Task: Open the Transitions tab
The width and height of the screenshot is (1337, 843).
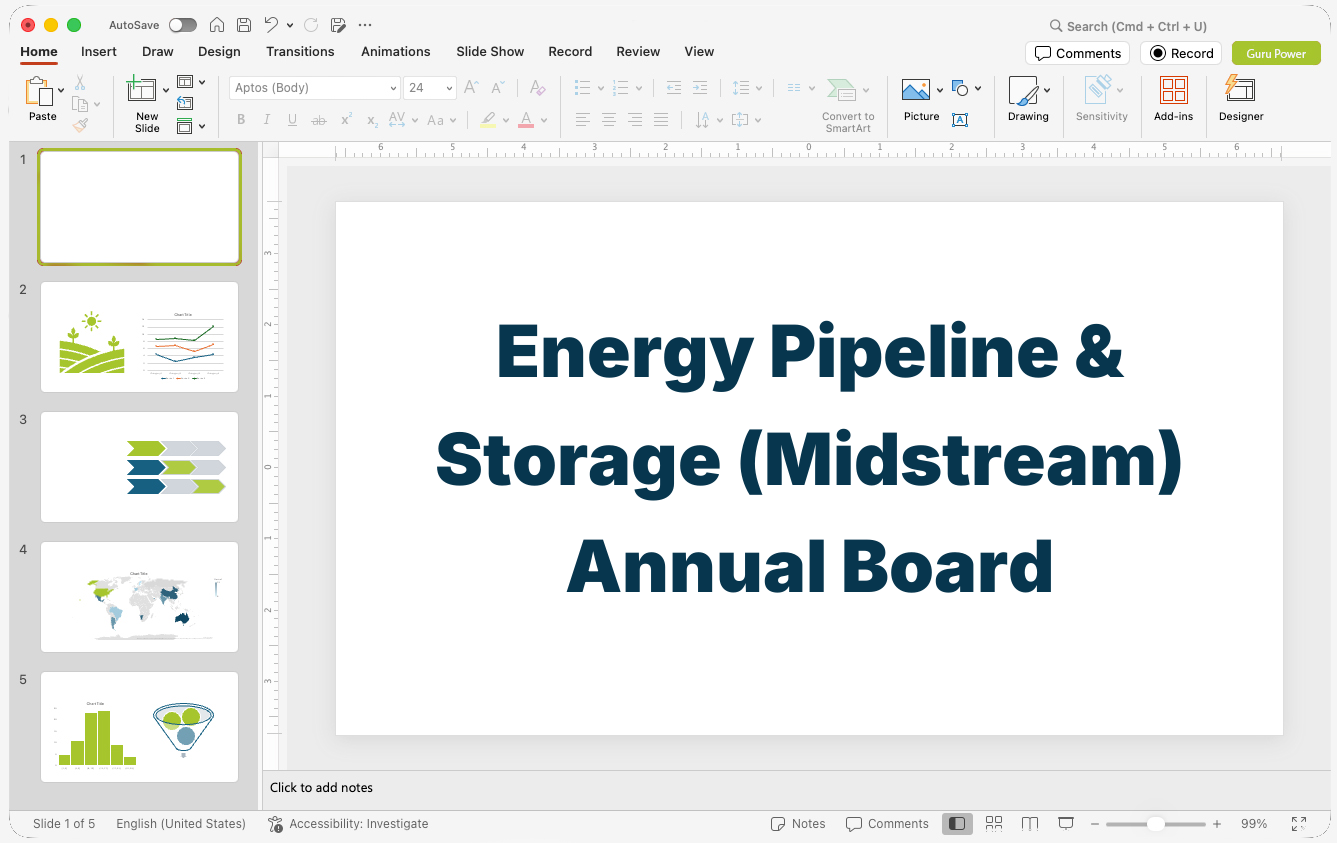Action: click(300, 51)
